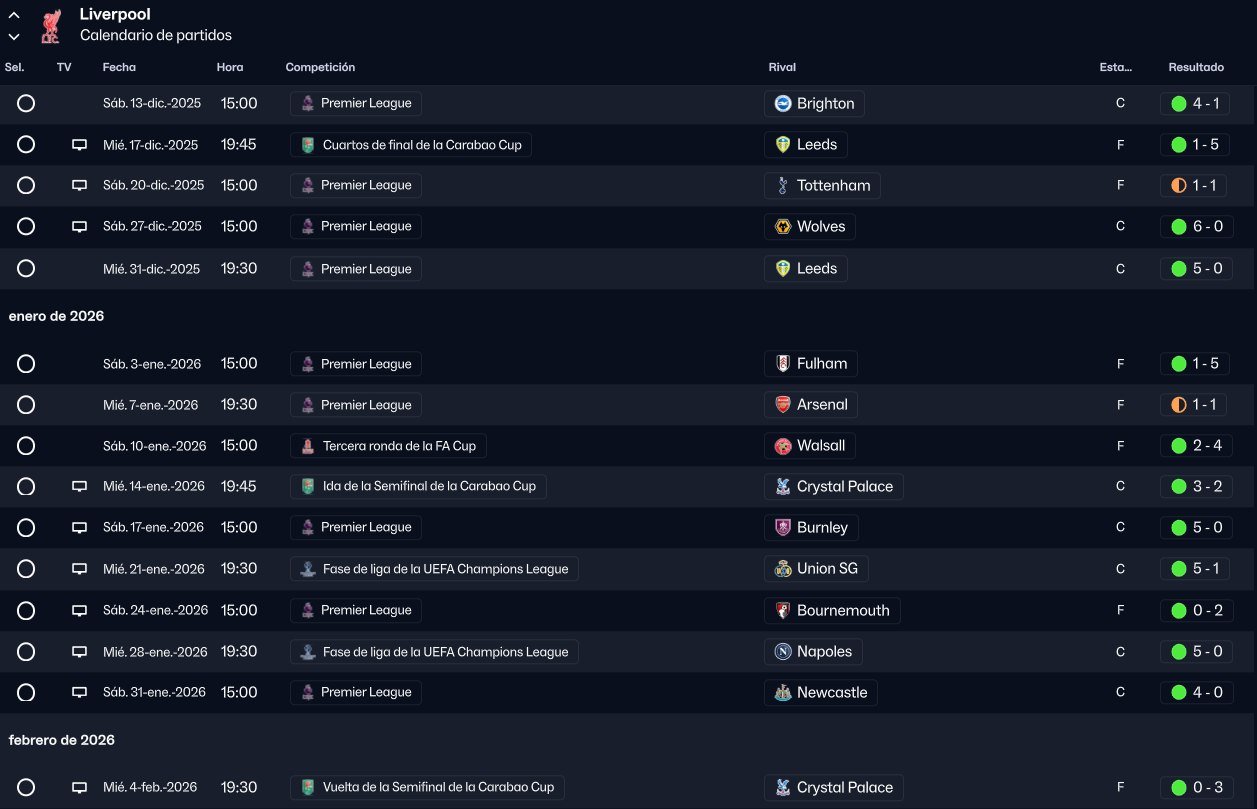Image resolution: width=1257 pixels, height=809 pixels.
Task: Sort by the Resultado column header
Action: pos(1195,67)
